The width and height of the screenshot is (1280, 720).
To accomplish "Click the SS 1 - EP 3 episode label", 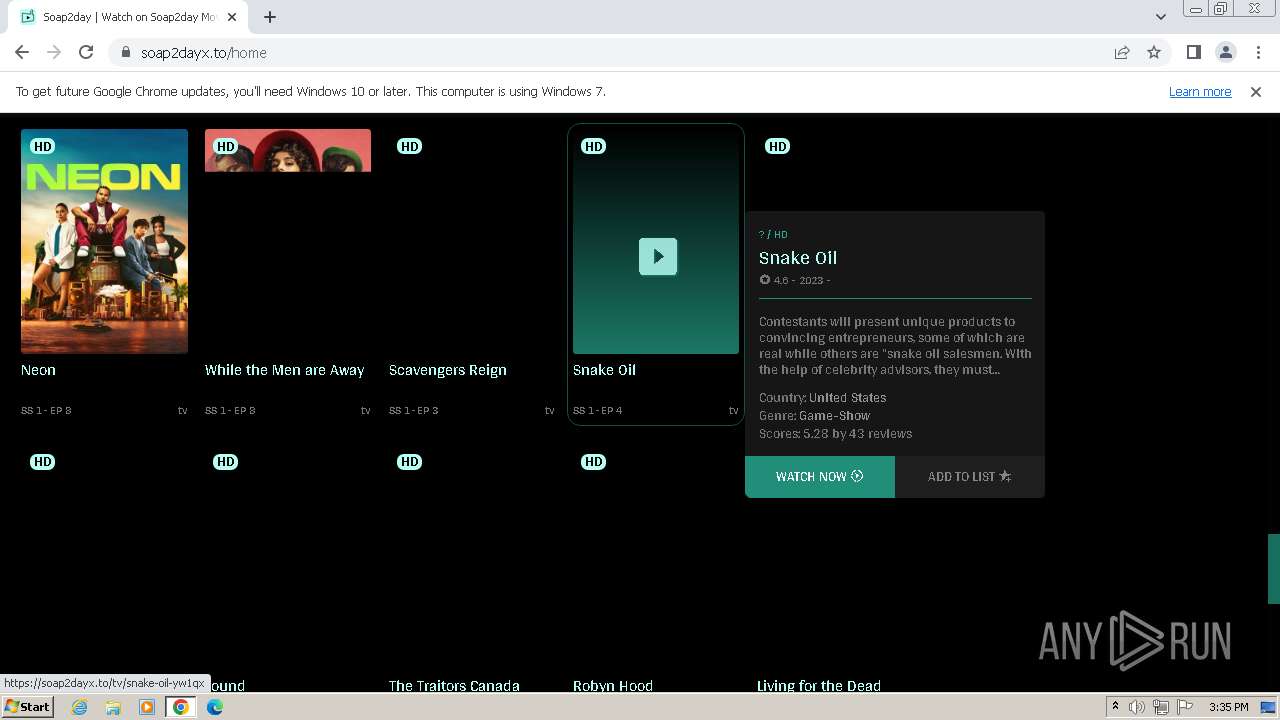I will tap(414, 411).
